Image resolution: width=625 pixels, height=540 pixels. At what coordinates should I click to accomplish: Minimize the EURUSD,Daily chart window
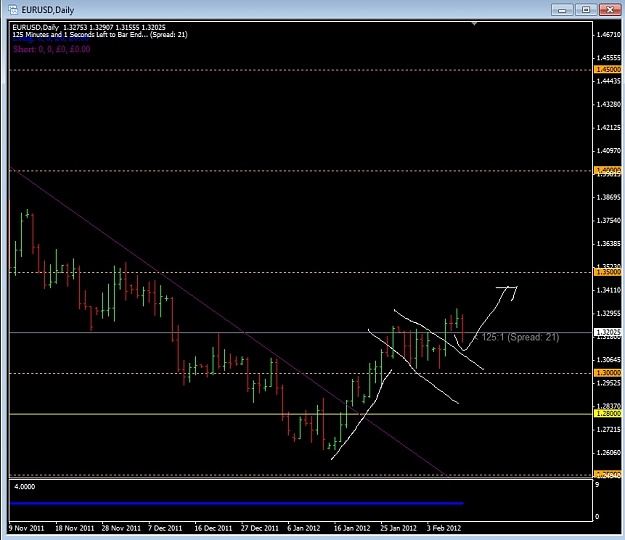562,10
